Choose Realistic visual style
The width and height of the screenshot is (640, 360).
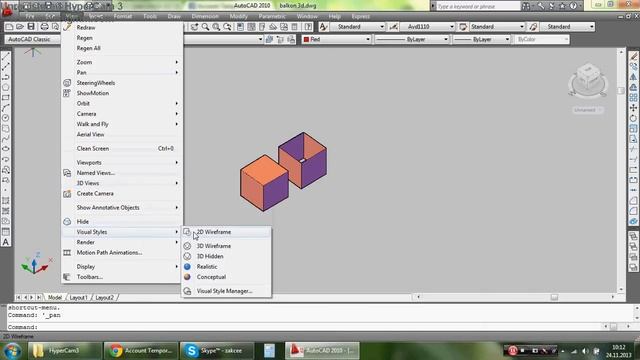coord(227,267)
